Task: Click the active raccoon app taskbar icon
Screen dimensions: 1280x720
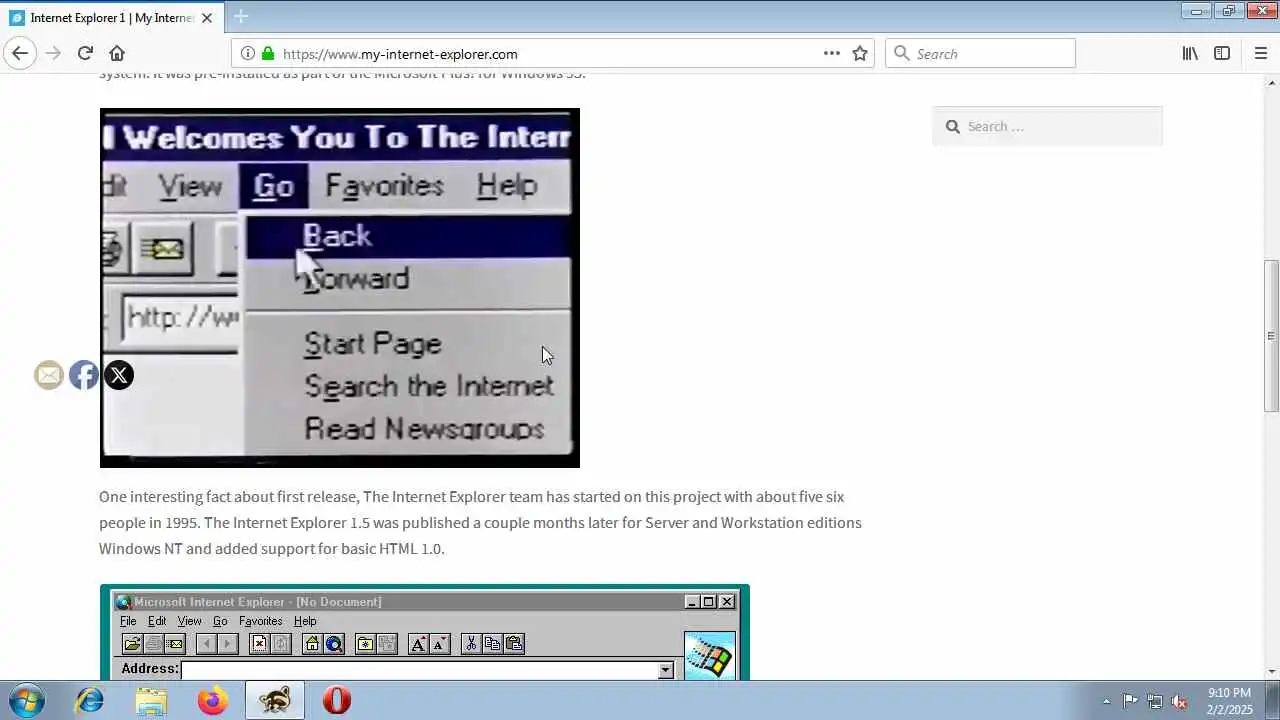Action: (x=275, y=700)
